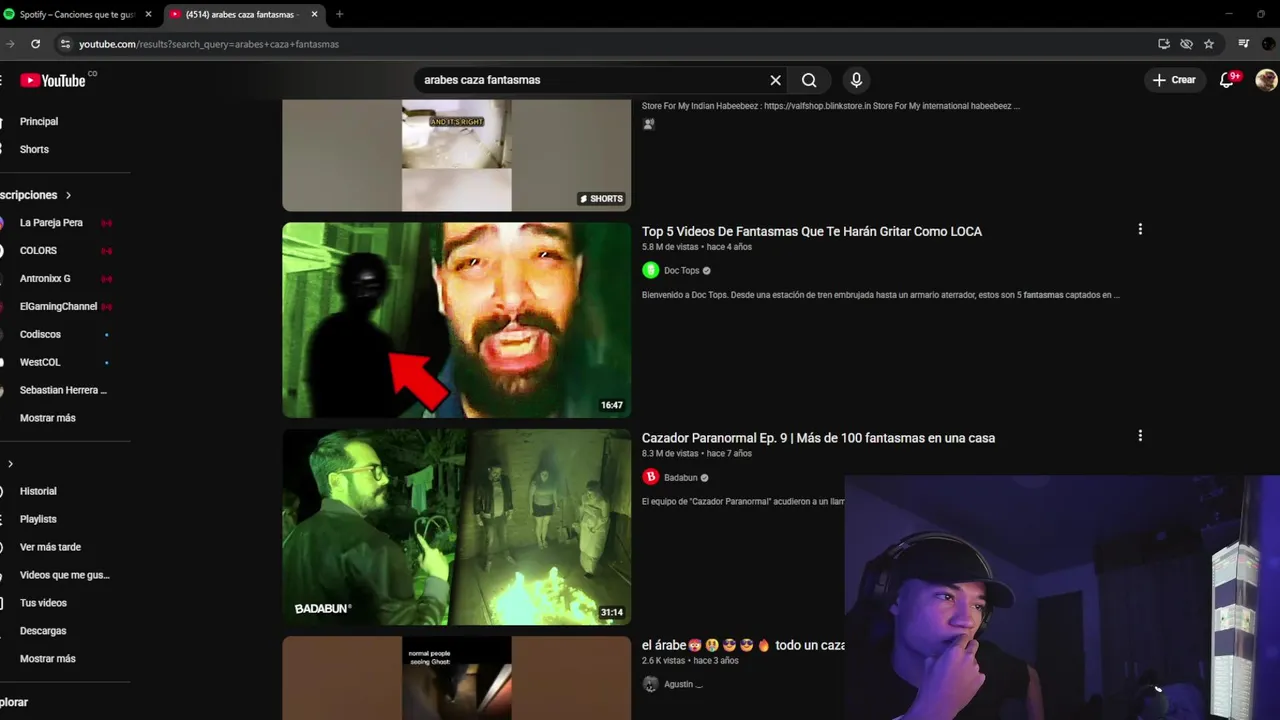Viewport: 1280px width, 720px height.
Task: Select the arabes caza fantasmas YouTube tab
Action: click(x=243, y=15)
